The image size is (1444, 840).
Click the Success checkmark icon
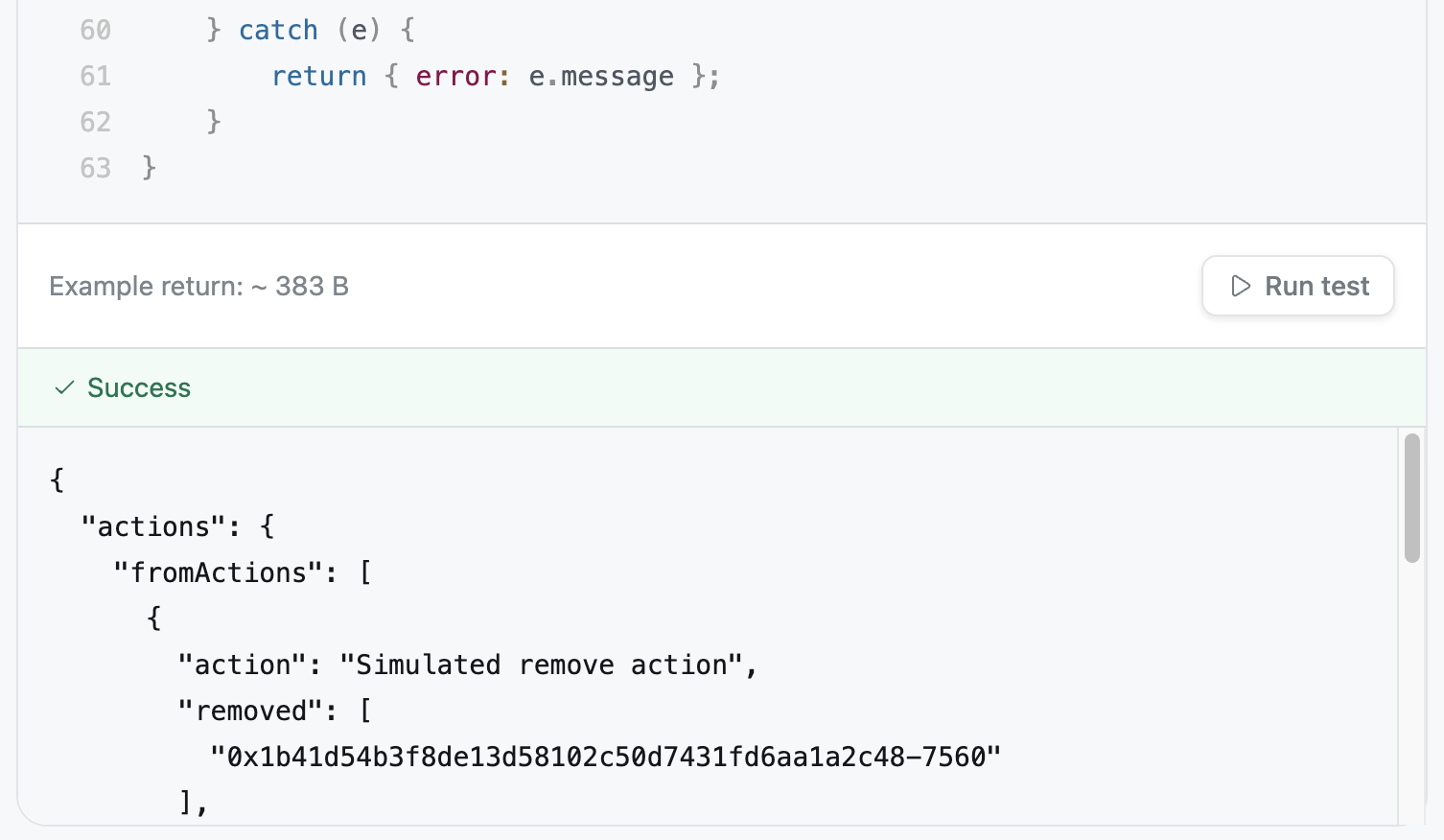point(64,387)
